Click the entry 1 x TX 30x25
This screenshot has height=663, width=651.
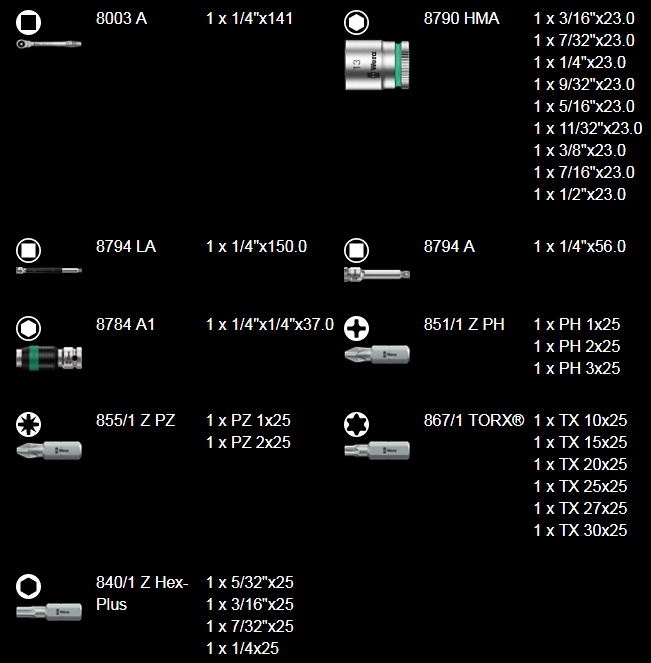[x=580, y=530]
